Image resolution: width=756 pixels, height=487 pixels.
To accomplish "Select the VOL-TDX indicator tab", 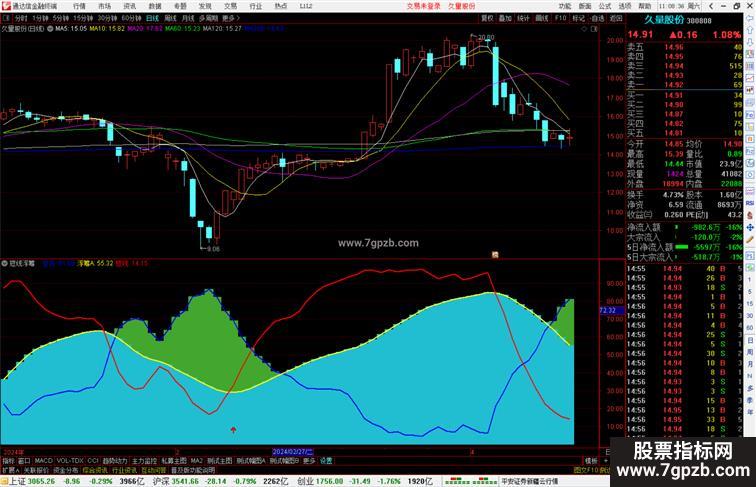I will [x=70, y=461].
